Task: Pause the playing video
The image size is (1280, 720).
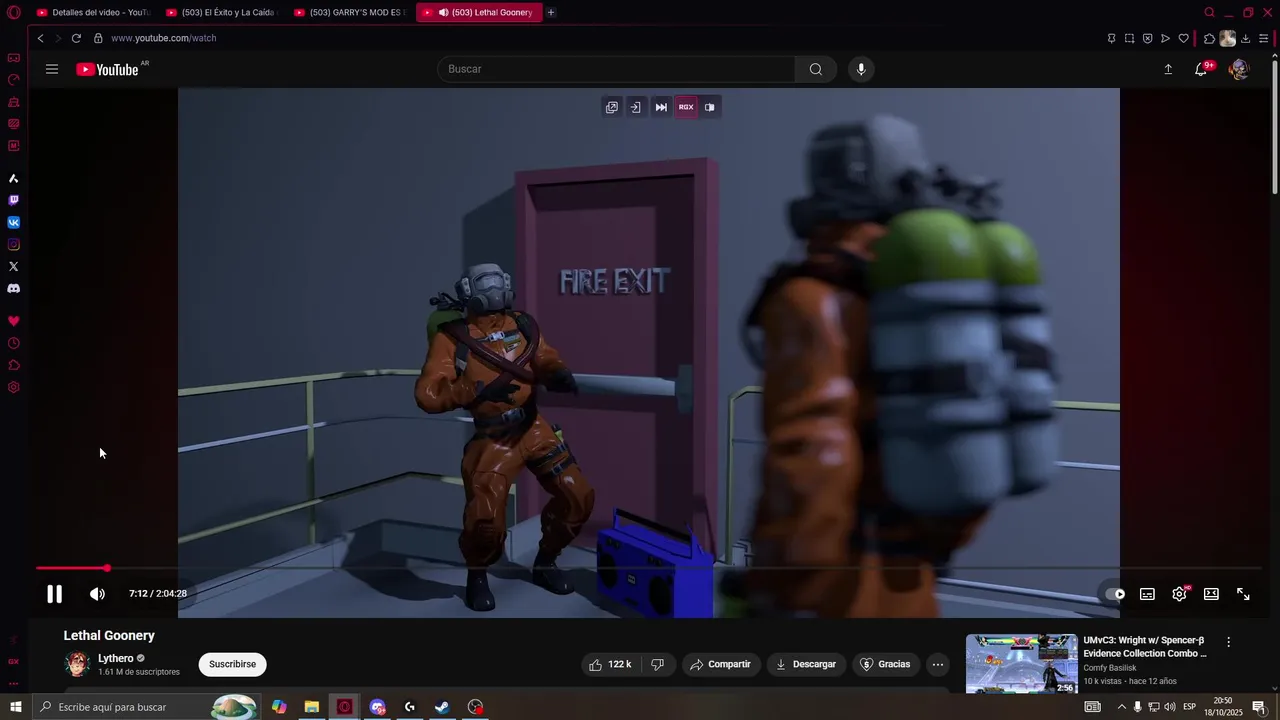Action: point(54,594)
